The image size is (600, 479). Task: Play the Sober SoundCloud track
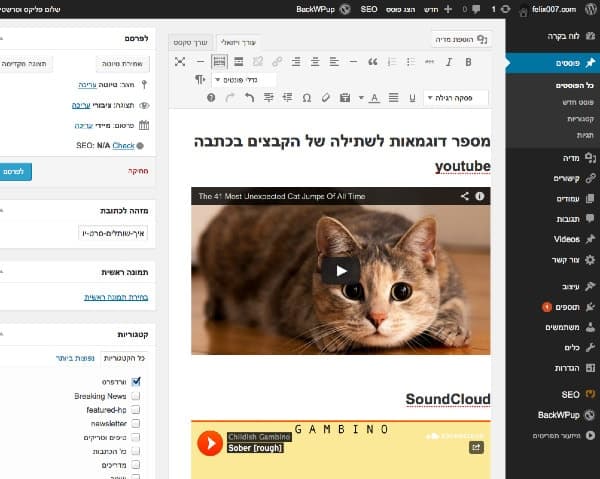coord(210,443)
